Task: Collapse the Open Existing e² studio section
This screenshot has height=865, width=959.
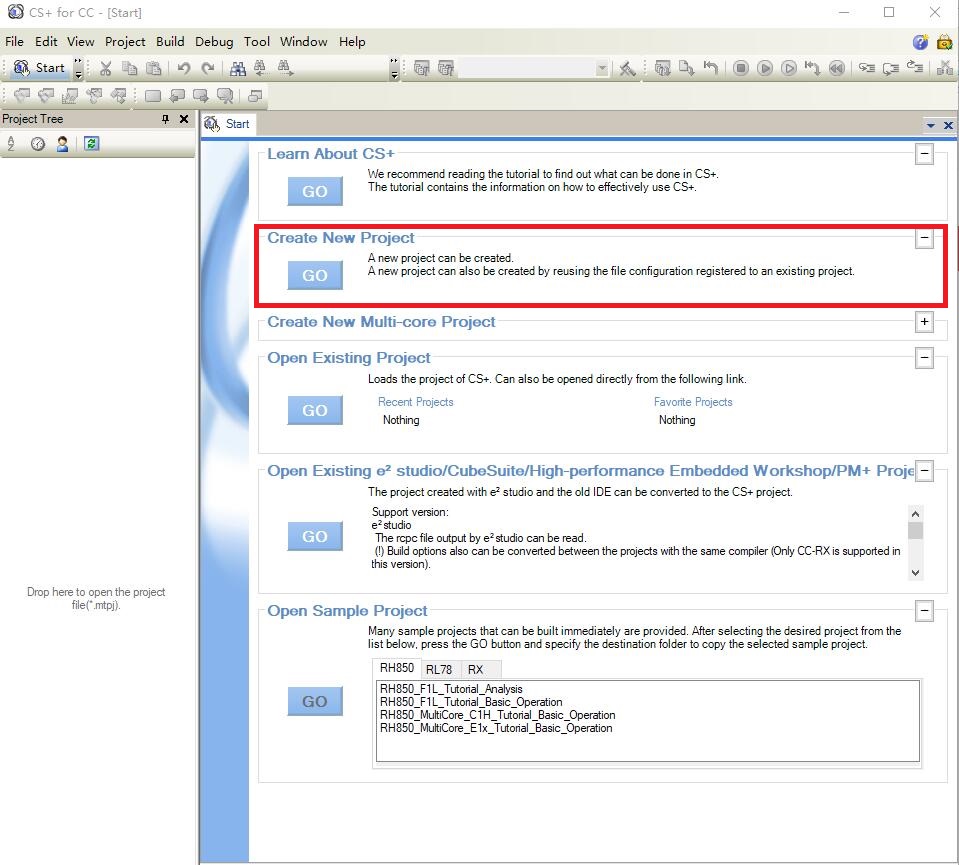Action: [925, 471]
